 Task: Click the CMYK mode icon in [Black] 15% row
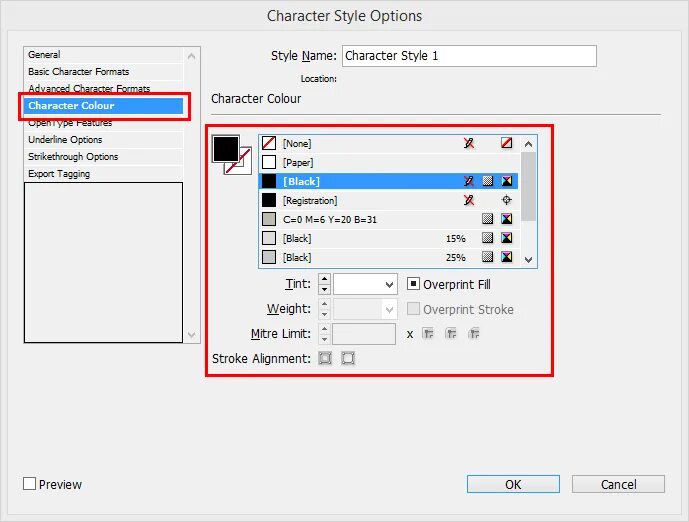[507, 238]
